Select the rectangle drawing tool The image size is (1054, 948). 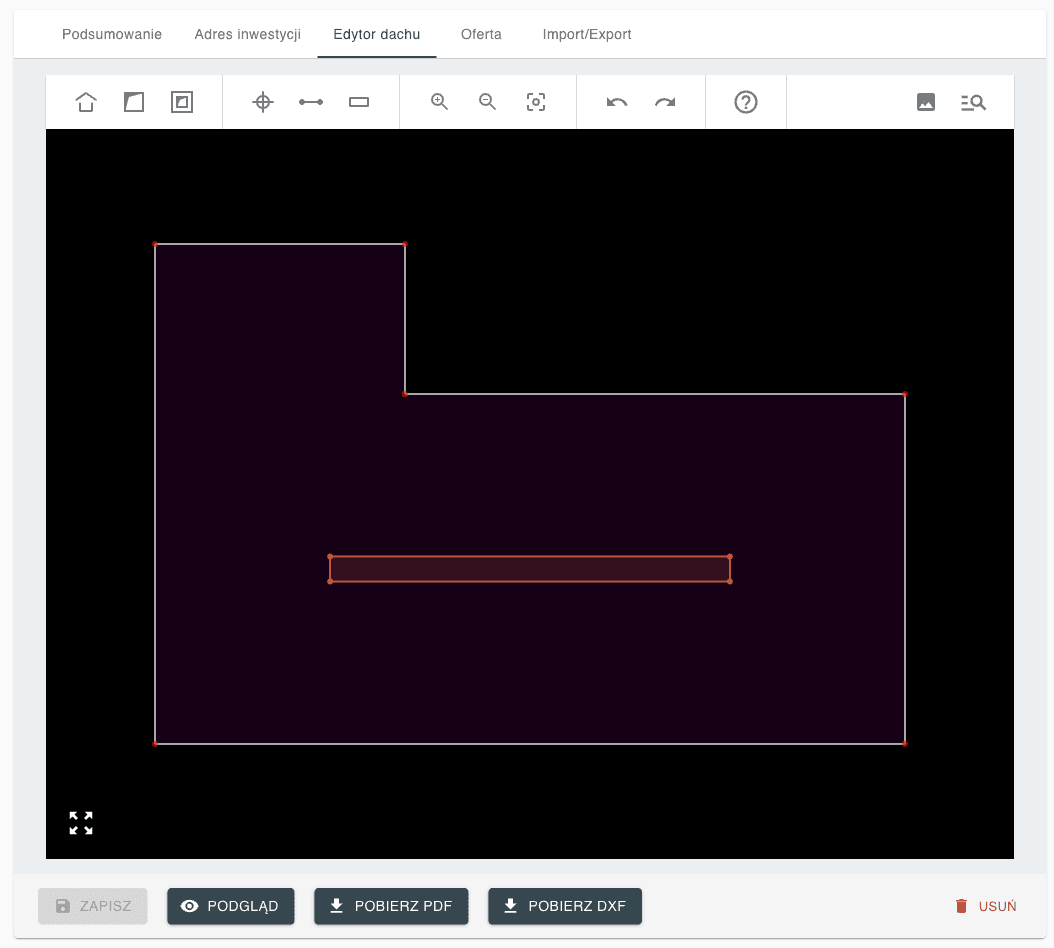tap(359, 102)
